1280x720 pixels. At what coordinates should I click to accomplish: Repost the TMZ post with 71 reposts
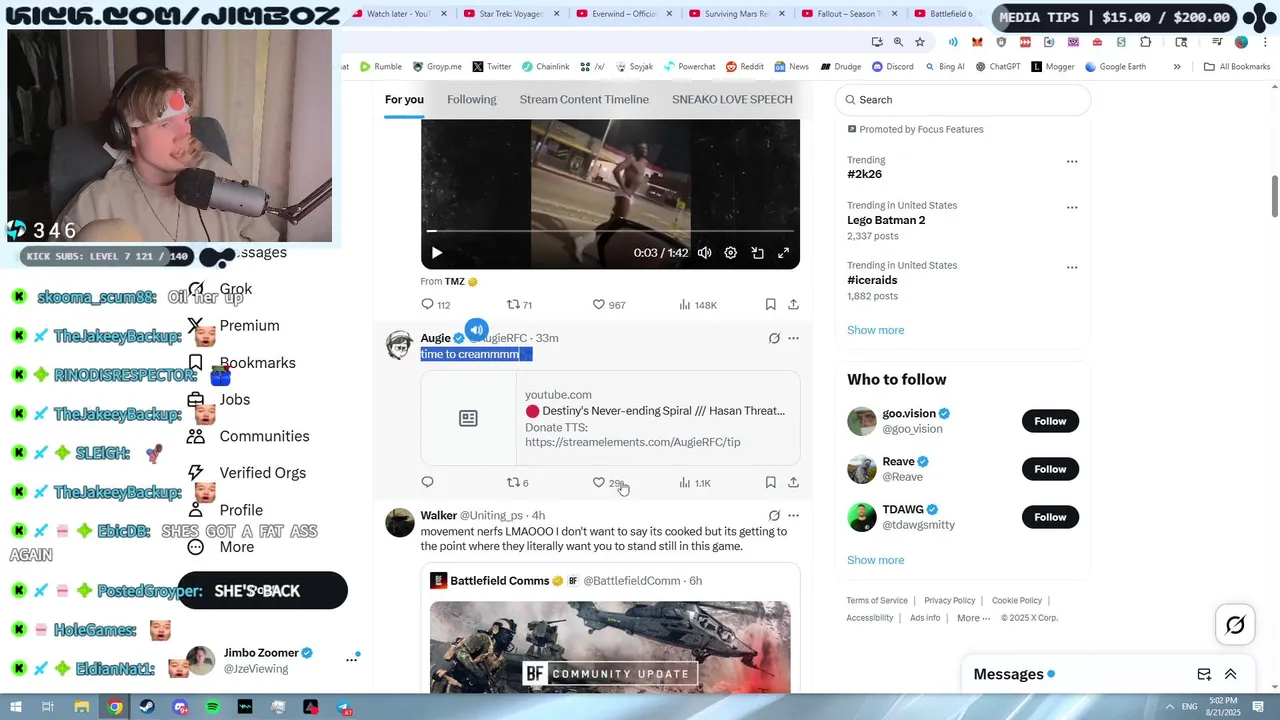click(x=519, y=304)
